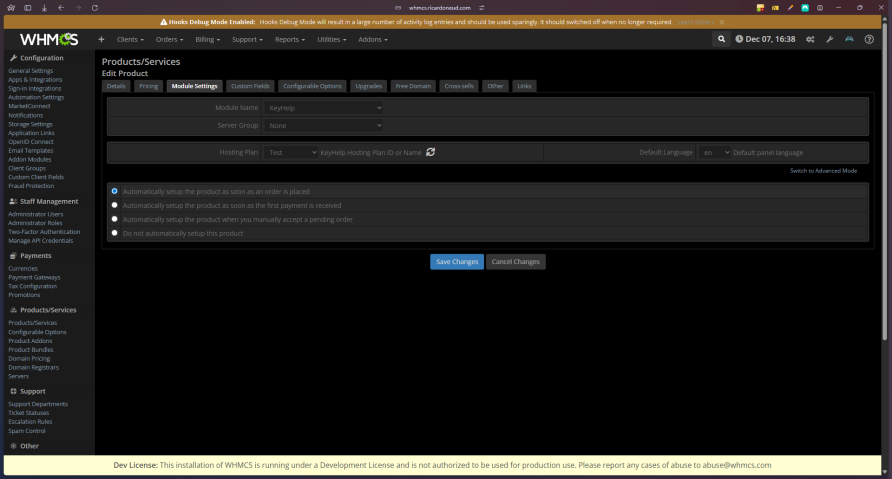Screen dimensions: 892x479
Task: Switch to the Upgrades tab
Action: [369, 86]
